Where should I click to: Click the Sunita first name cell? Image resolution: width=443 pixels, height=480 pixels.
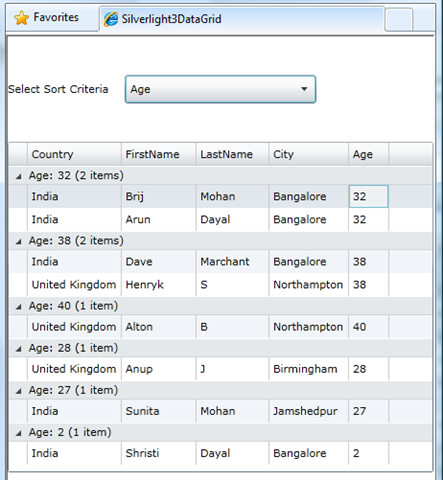(x=159, y=411)
